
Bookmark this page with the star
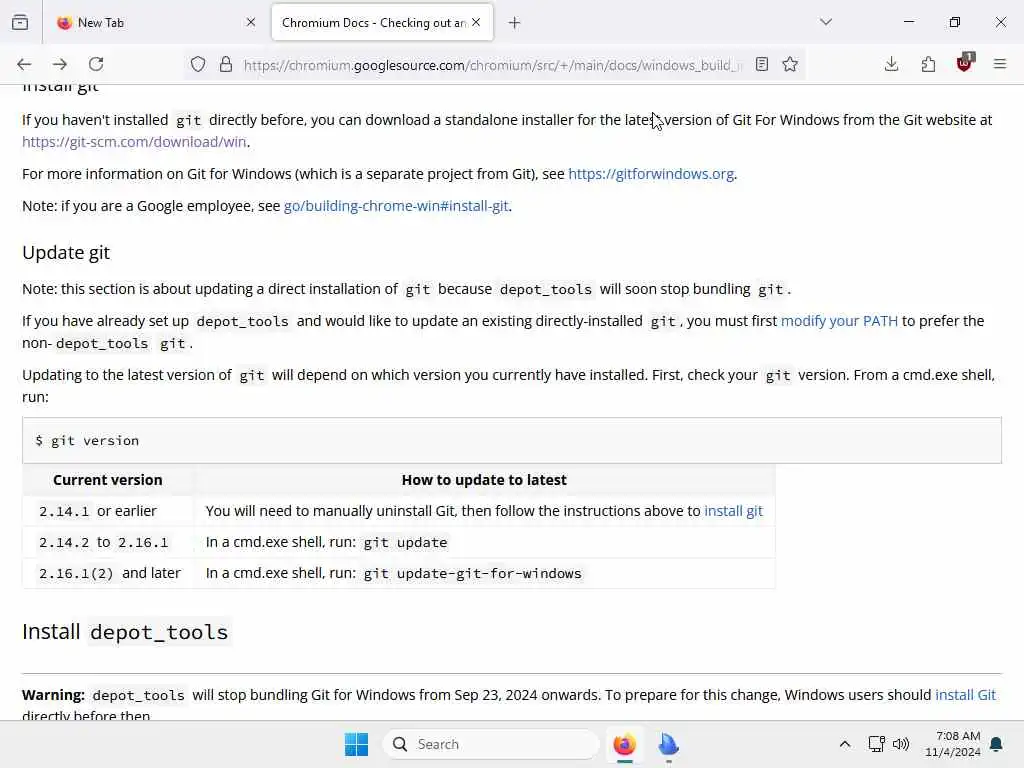point(790,64)
